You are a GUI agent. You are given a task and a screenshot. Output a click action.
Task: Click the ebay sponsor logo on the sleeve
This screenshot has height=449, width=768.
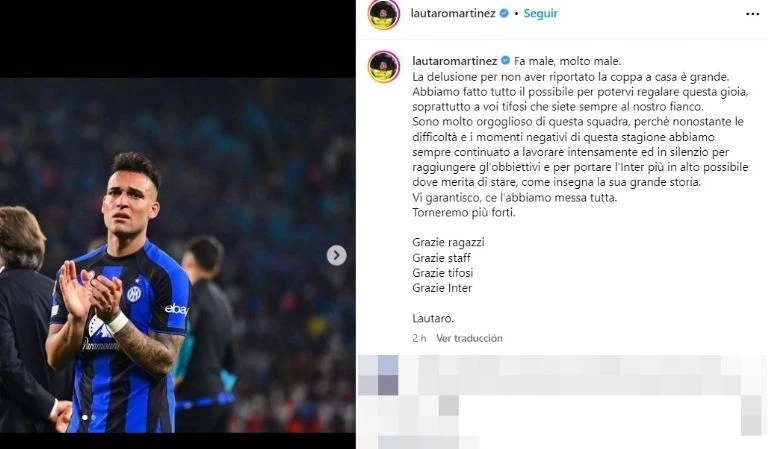176,309
